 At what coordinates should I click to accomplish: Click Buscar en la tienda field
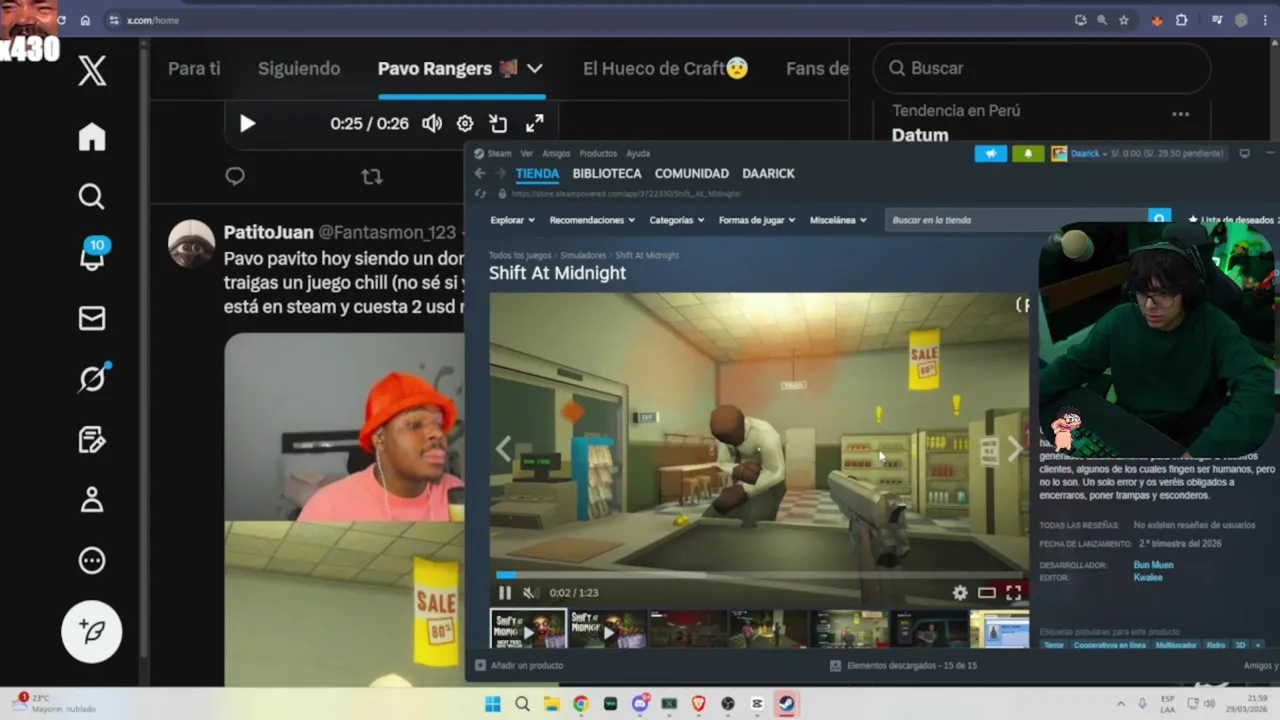1016,220
